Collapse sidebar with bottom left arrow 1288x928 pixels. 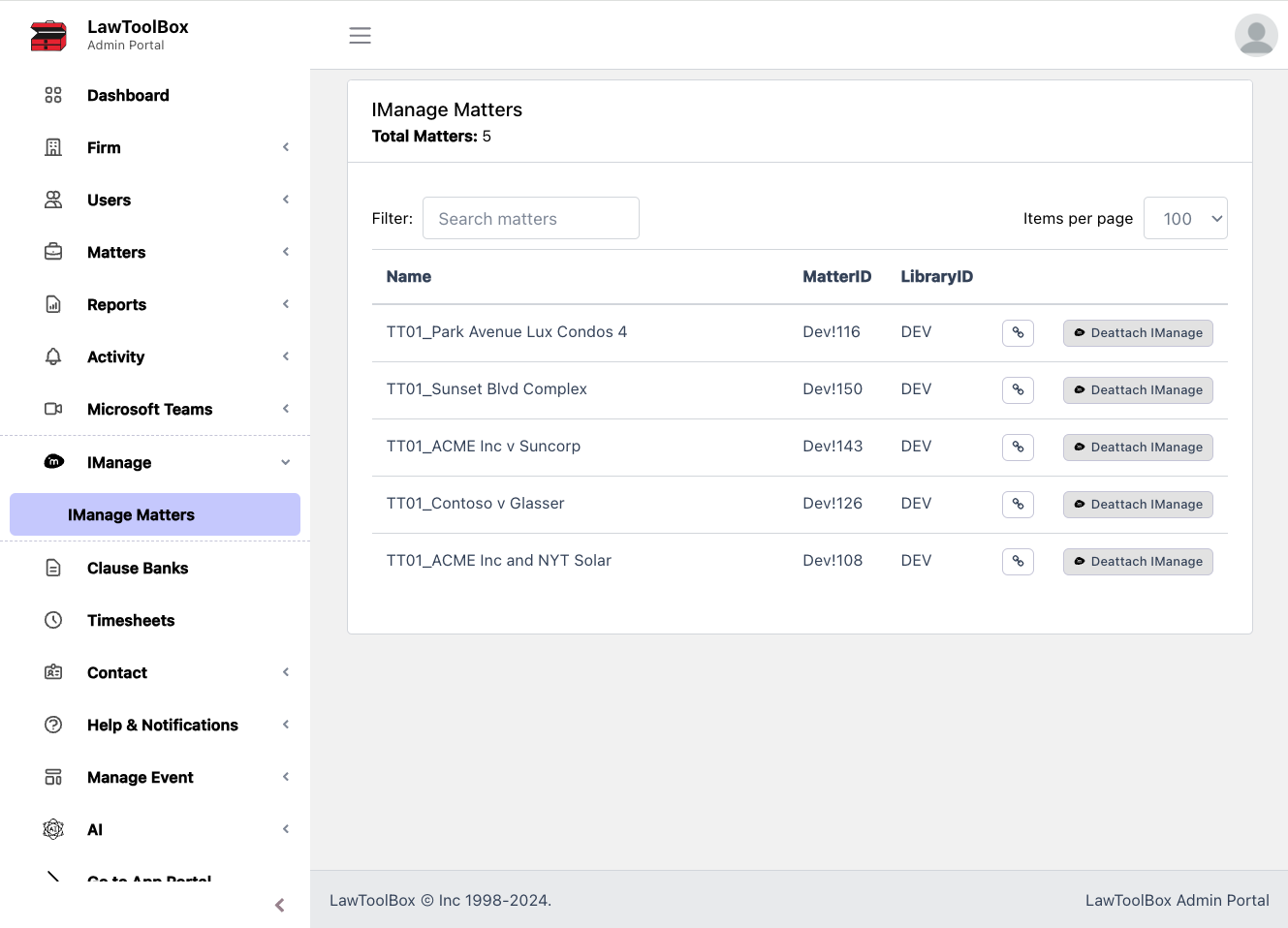(279, 905)
